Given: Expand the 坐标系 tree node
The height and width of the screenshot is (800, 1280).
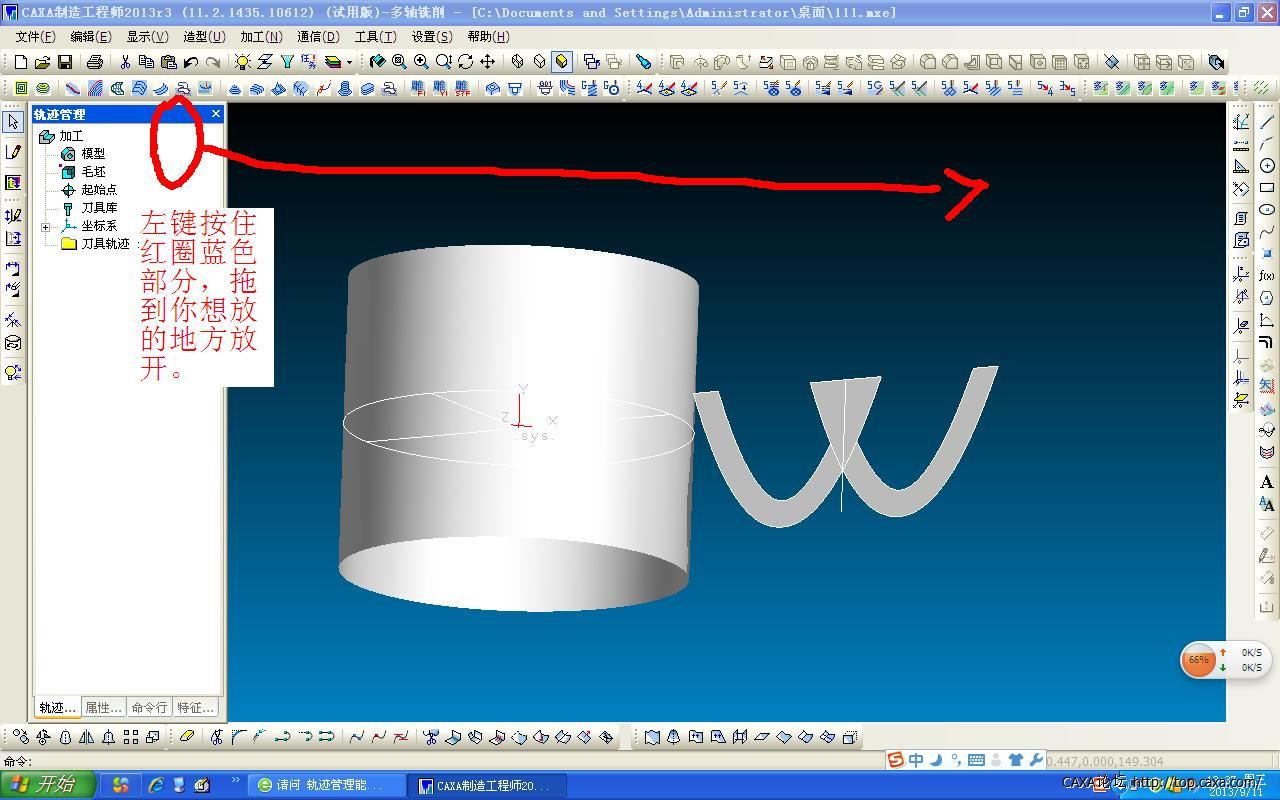Looking at the screenshot, I should point(45,227).
